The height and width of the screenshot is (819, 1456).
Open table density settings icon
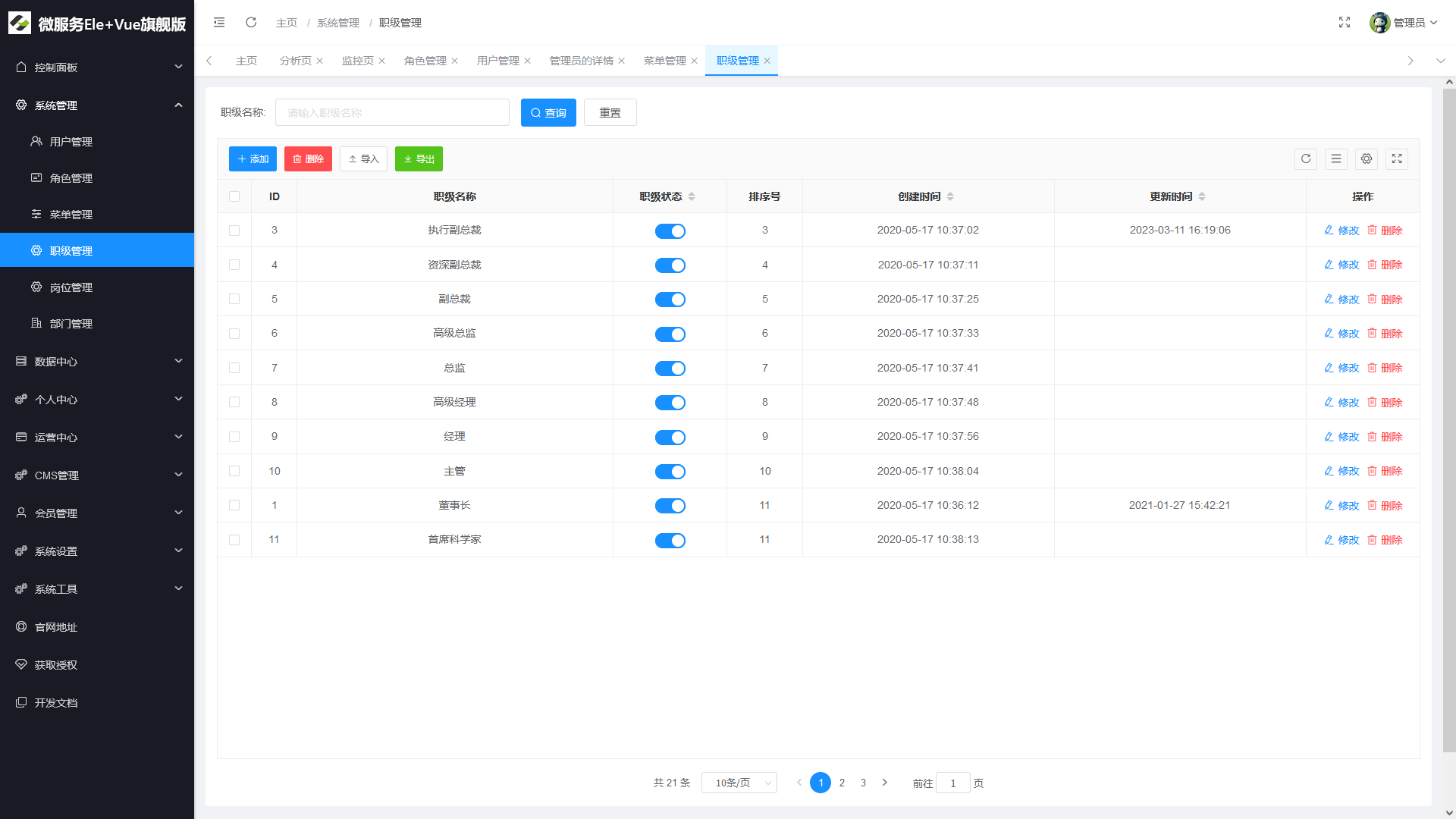tap(1336, 158)
